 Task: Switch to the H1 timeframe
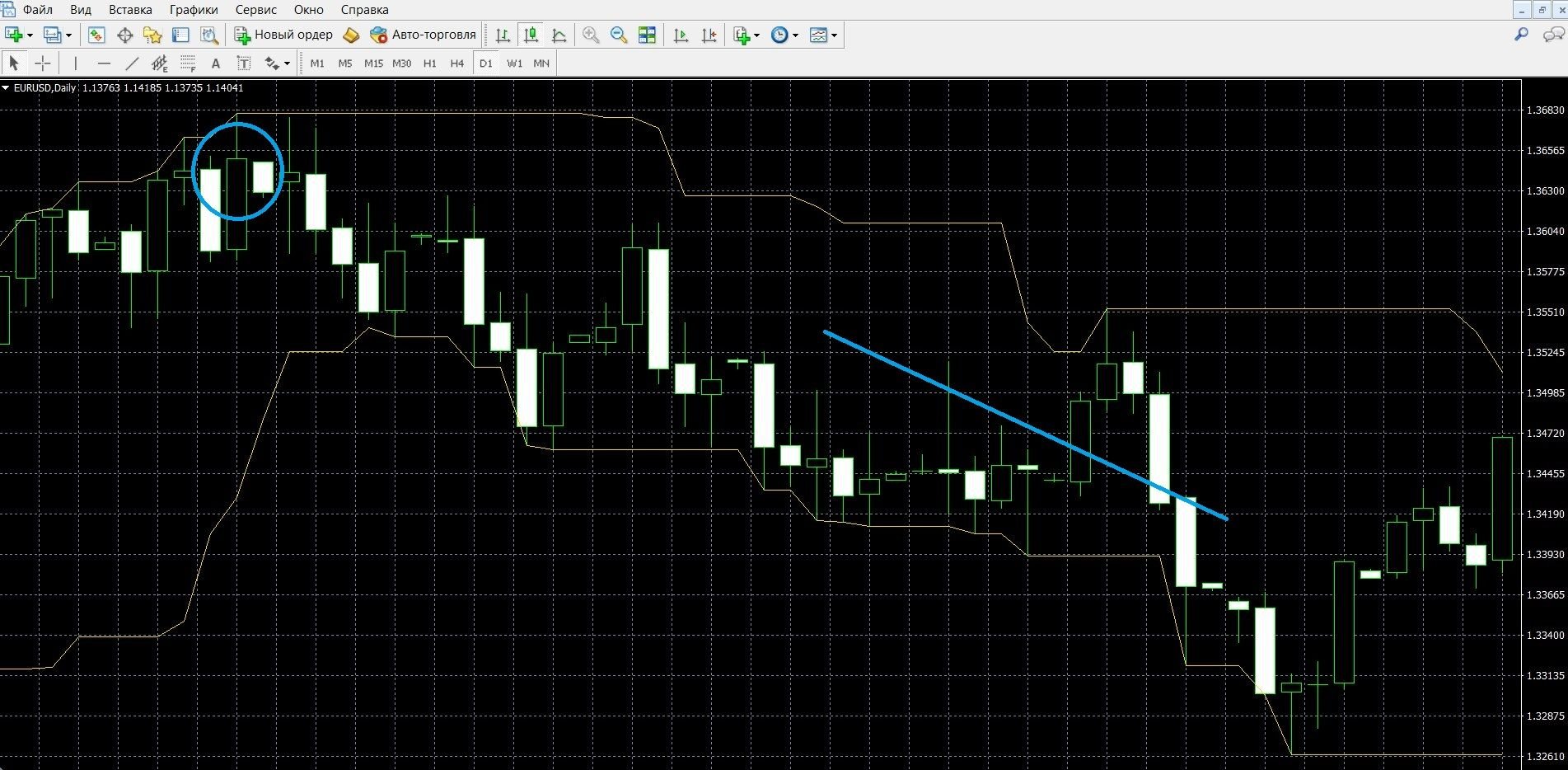pos(429,63)
